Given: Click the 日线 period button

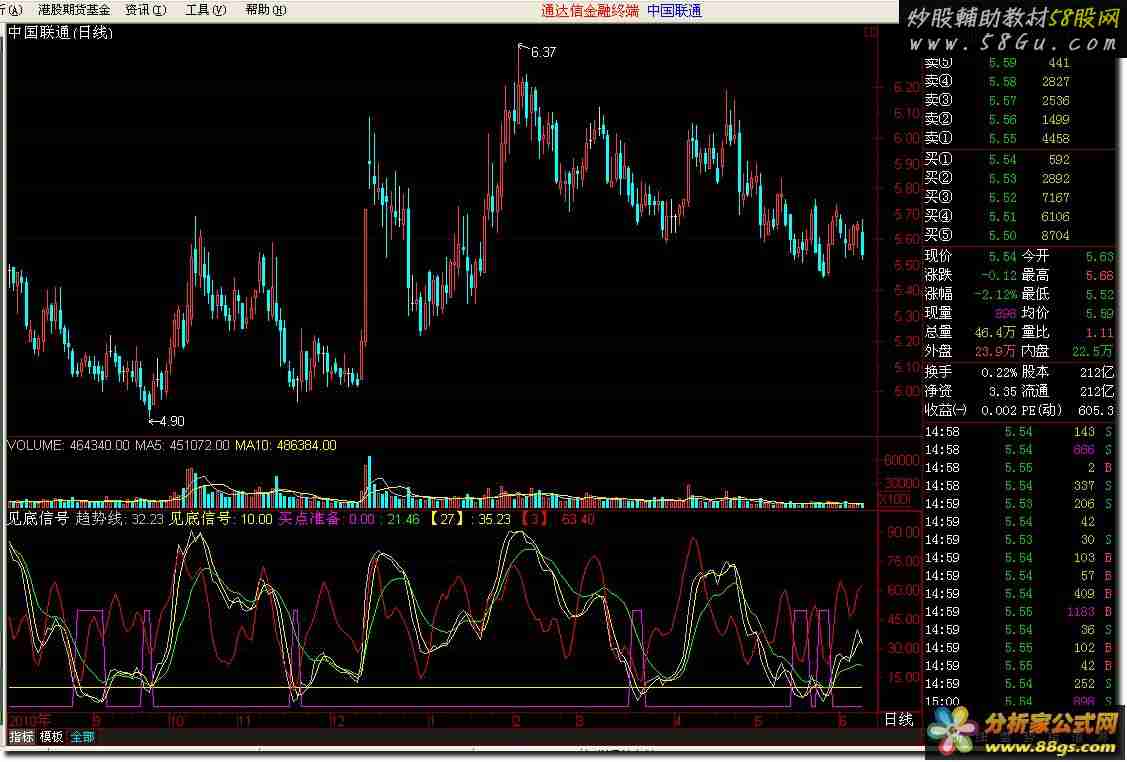Looking at the screenshot, I should (x=898, y=720).
